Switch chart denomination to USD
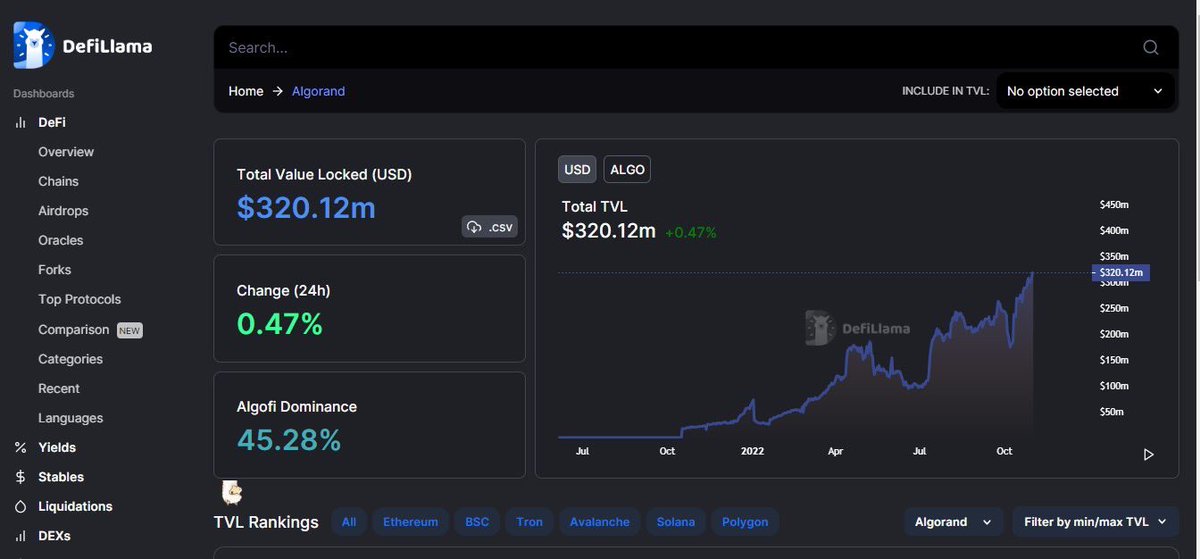 click(x=577, y=170)
